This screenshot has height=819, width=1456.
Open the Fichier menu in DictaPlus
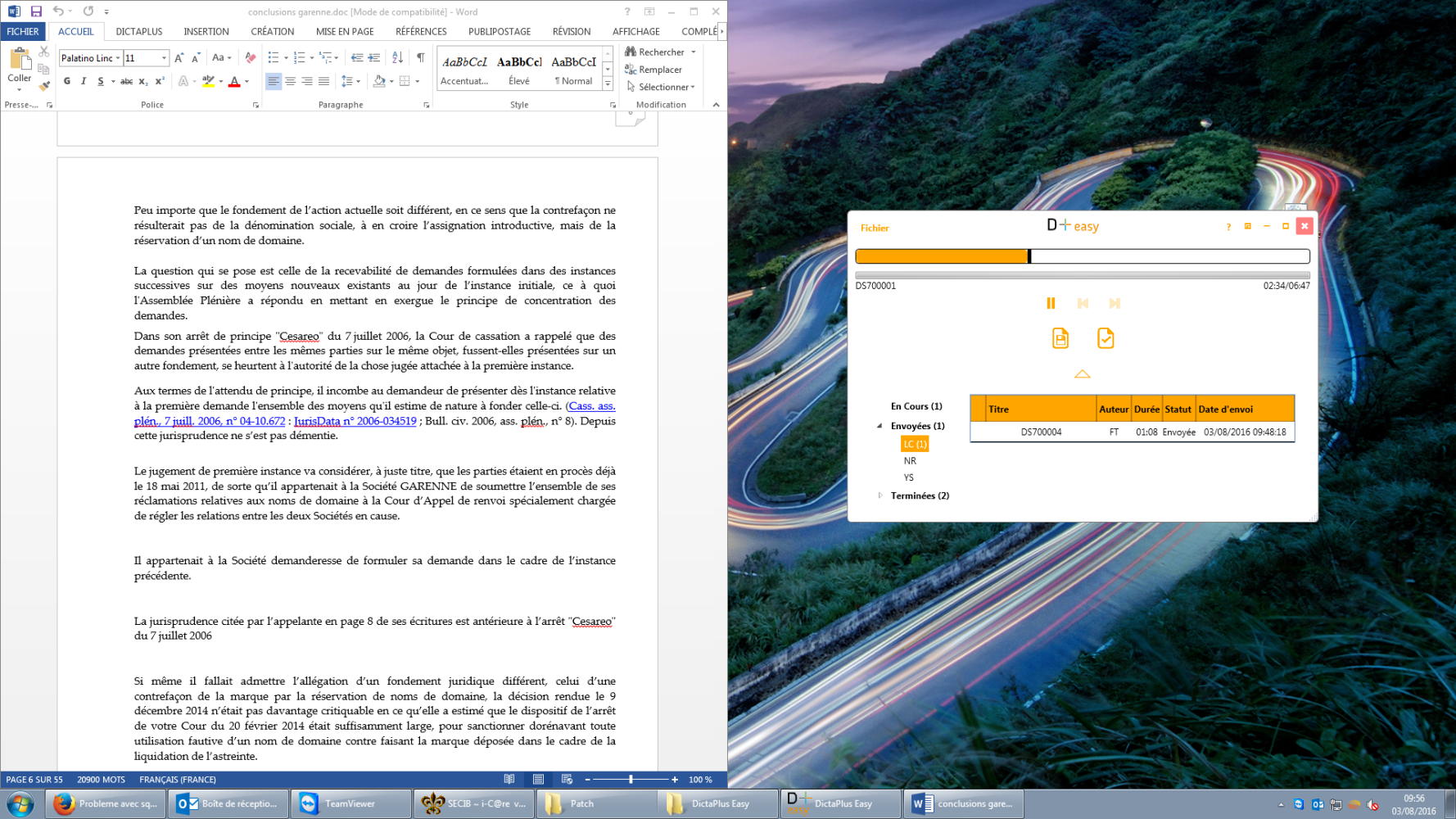(x=874, y=229)
